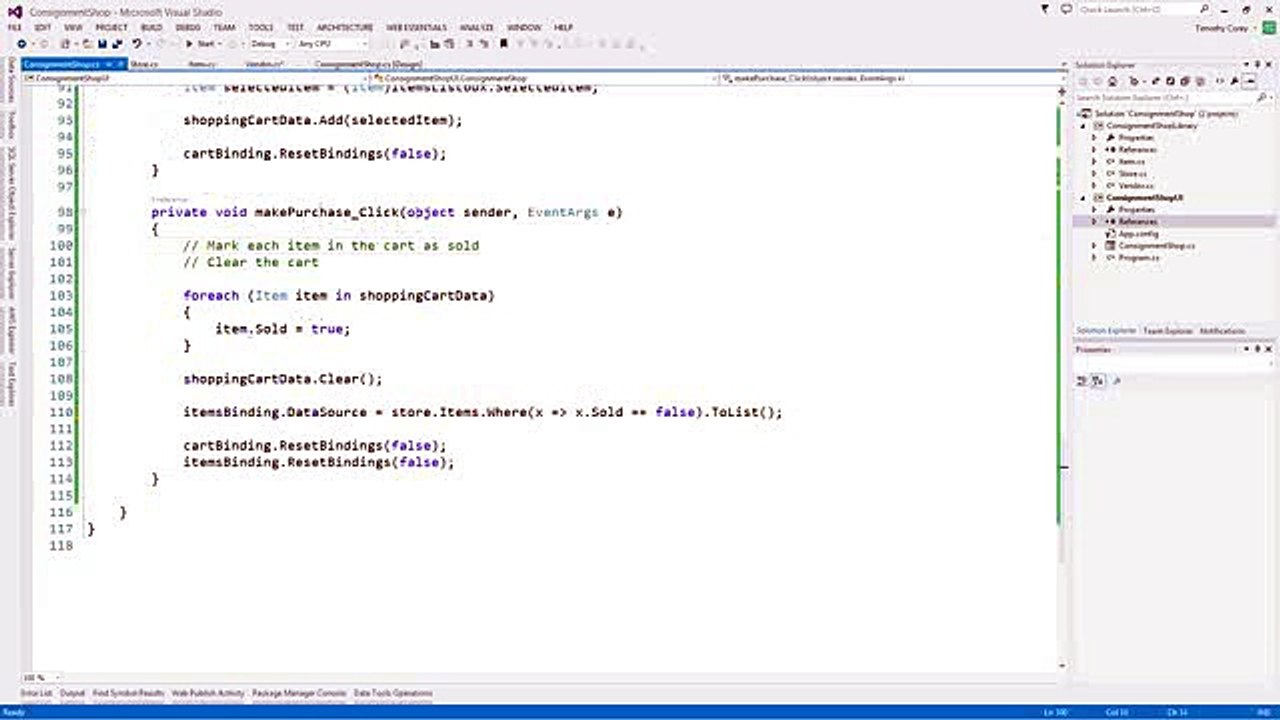Click the Navigate Backward toolbar icon
This screenshot has height=720, width=1280.
point(21,44)
